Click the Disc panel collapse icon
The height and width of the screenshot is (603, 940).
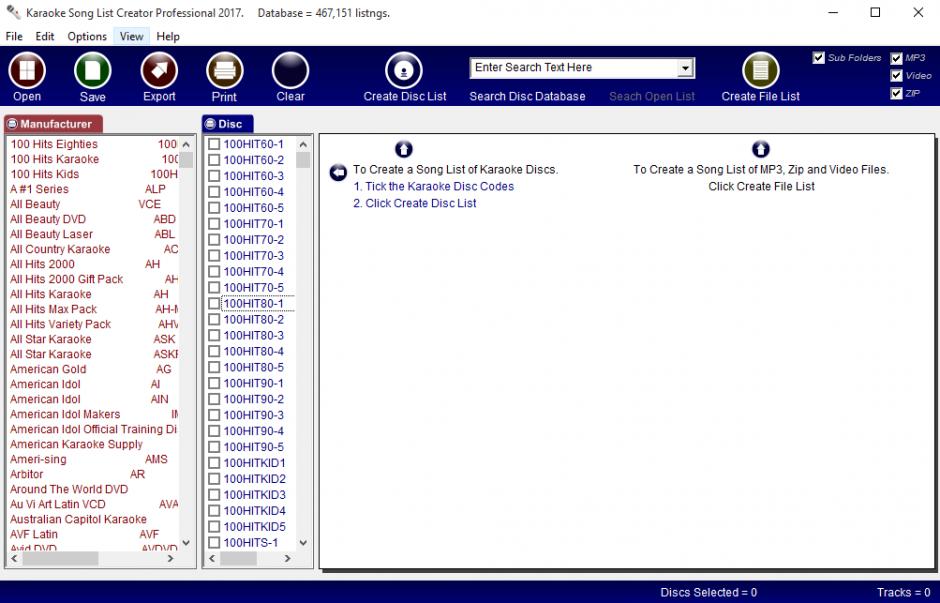pos(210,124)
